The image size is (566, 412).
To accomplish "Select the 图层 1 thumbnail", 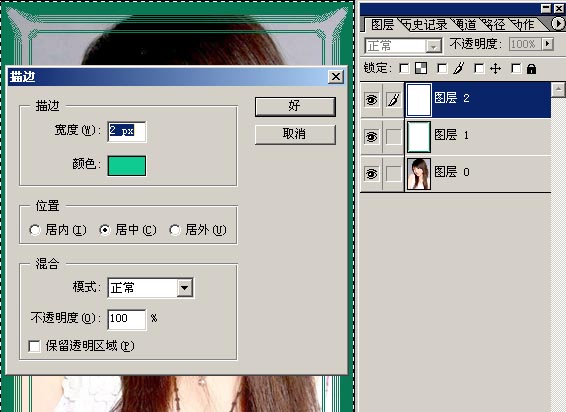I will [x=419, y=137].
